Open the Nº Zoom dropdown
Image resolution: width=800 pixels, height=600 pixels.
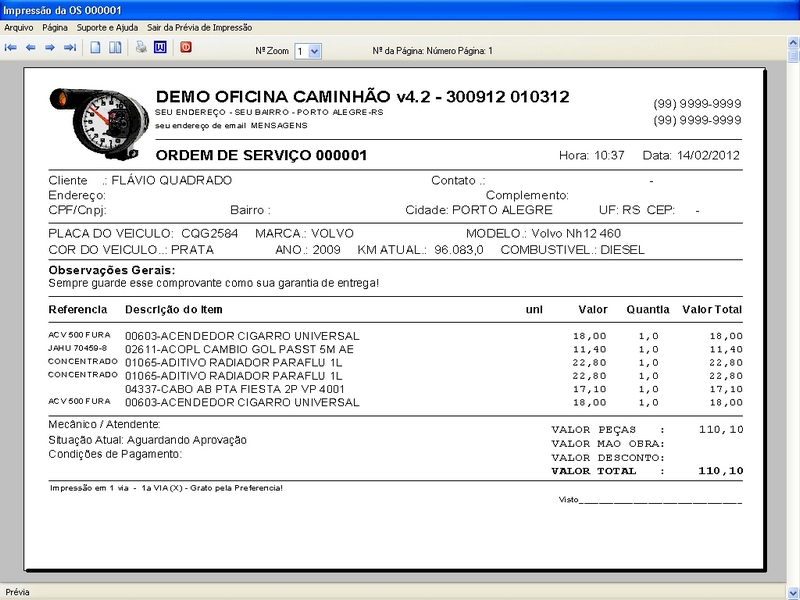point(314,50)
